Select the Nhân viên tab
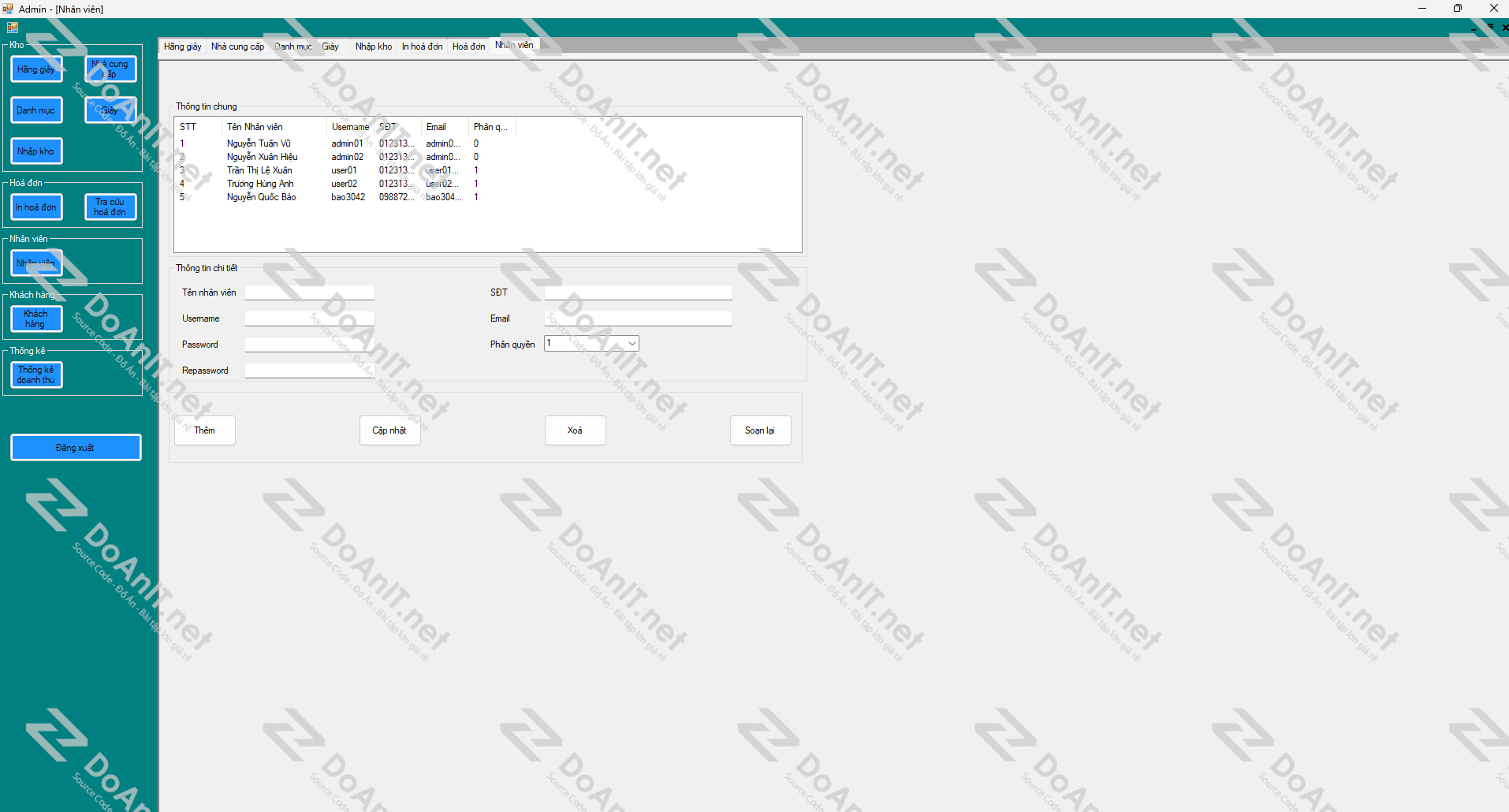The height and width of the screenshot is (812, 1509). [514, 45]
